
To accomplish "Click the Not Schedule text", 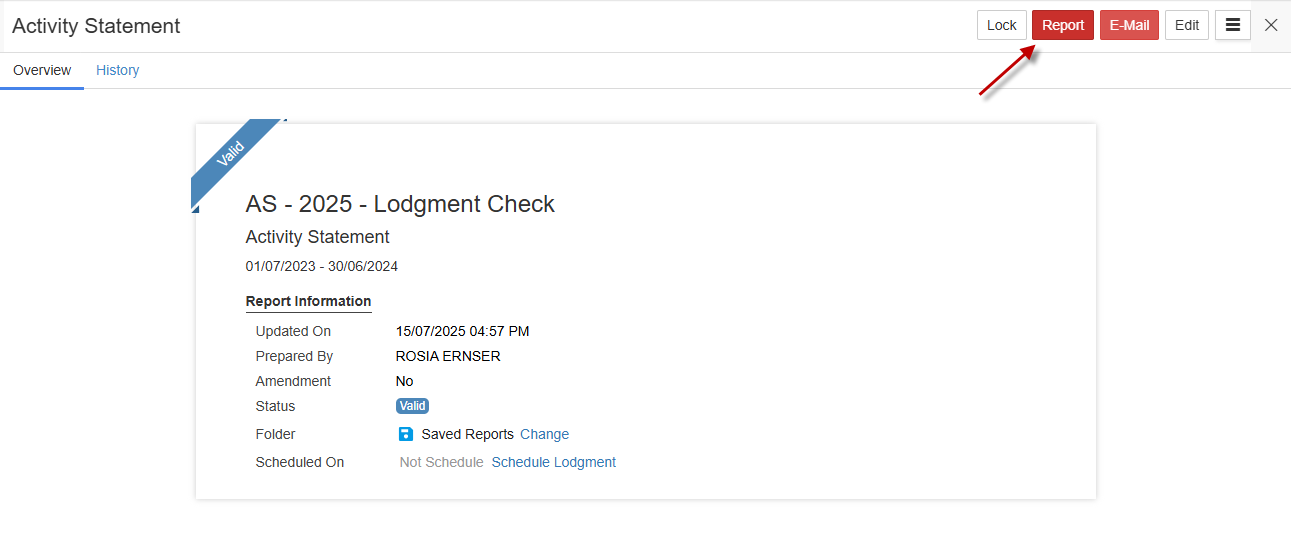I will [x=441, y=462].
